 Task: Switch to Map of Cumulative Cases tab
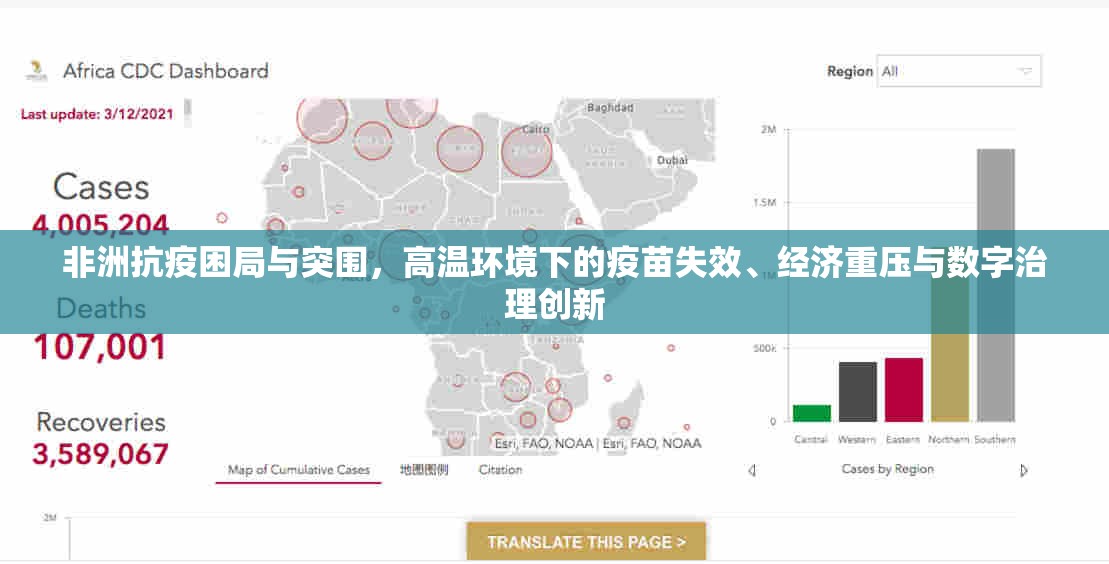click(298, 470)
